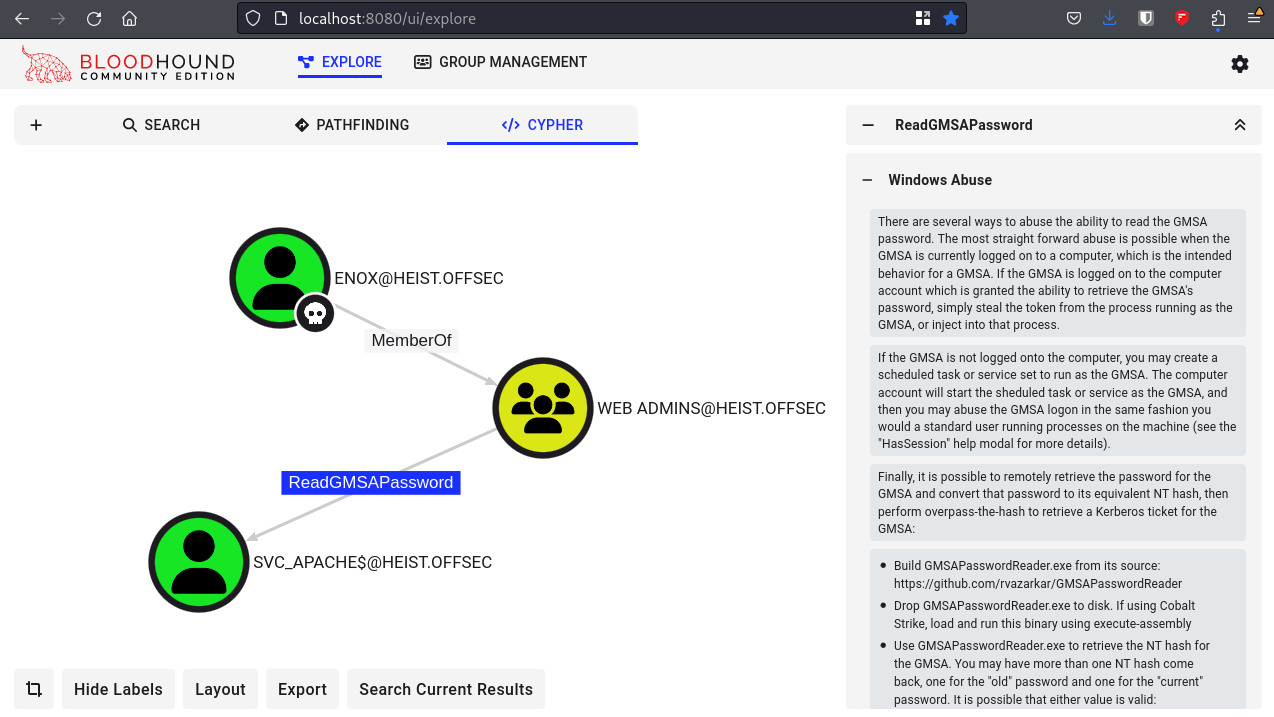Open the browser extensions puzzle icon
1274x717 pixels.
pos(1217,18)
